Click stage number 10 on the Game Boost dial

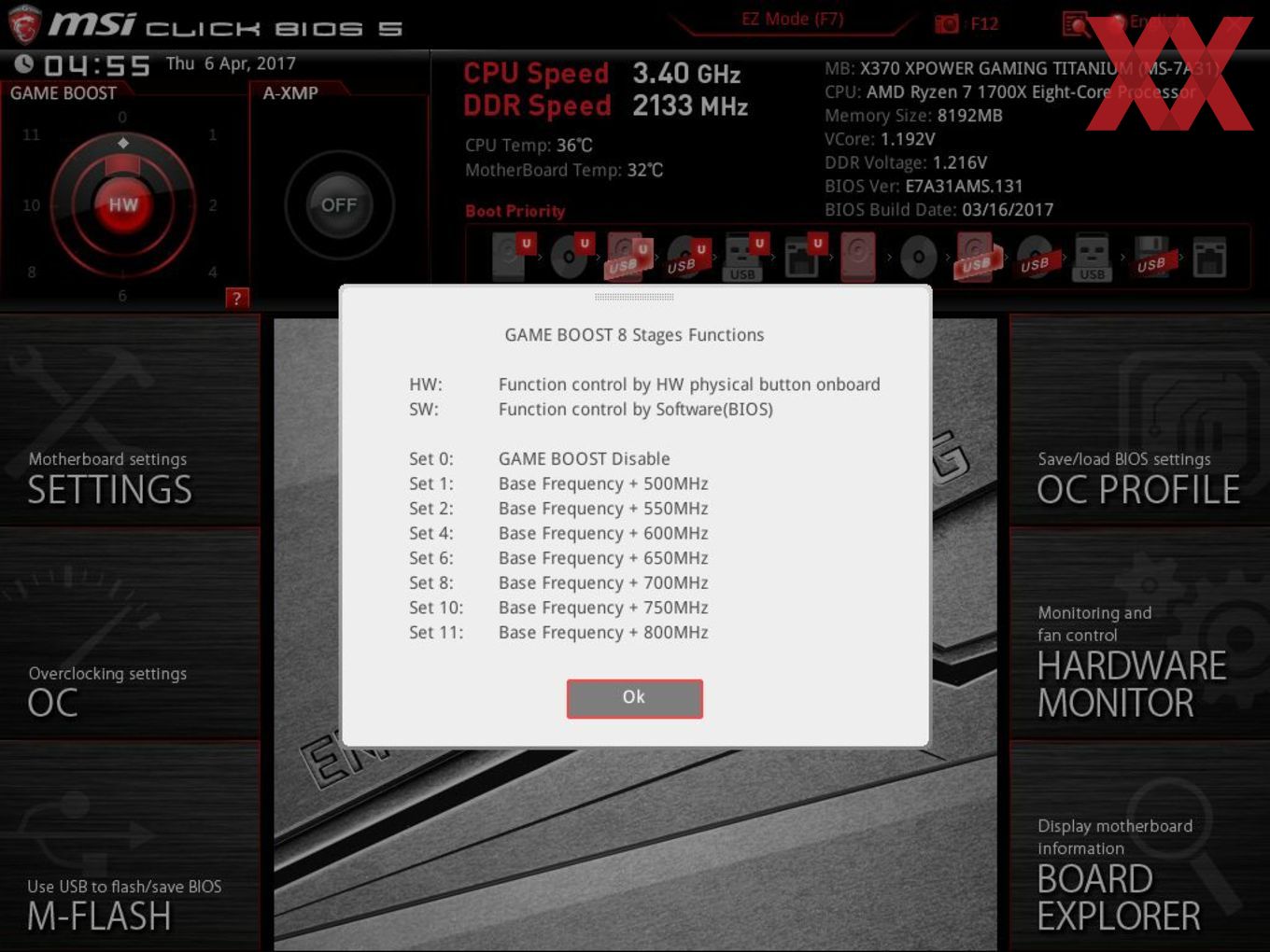[31, 205]
